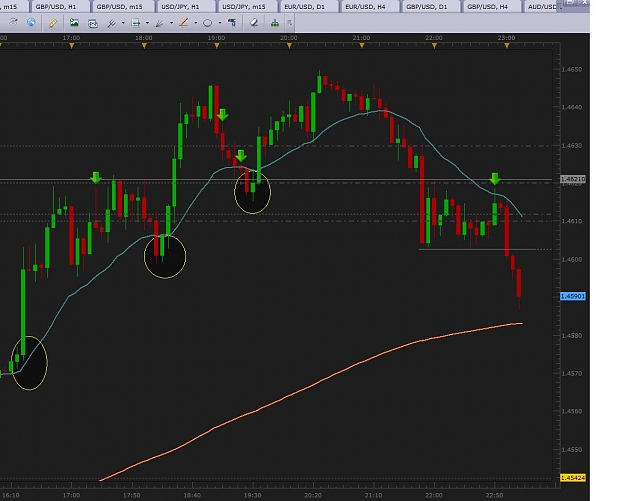The height and width of the screenshot is (501, 625).
Task: Click the 1.4650 price axis label
Action: (x=571, y=69)
